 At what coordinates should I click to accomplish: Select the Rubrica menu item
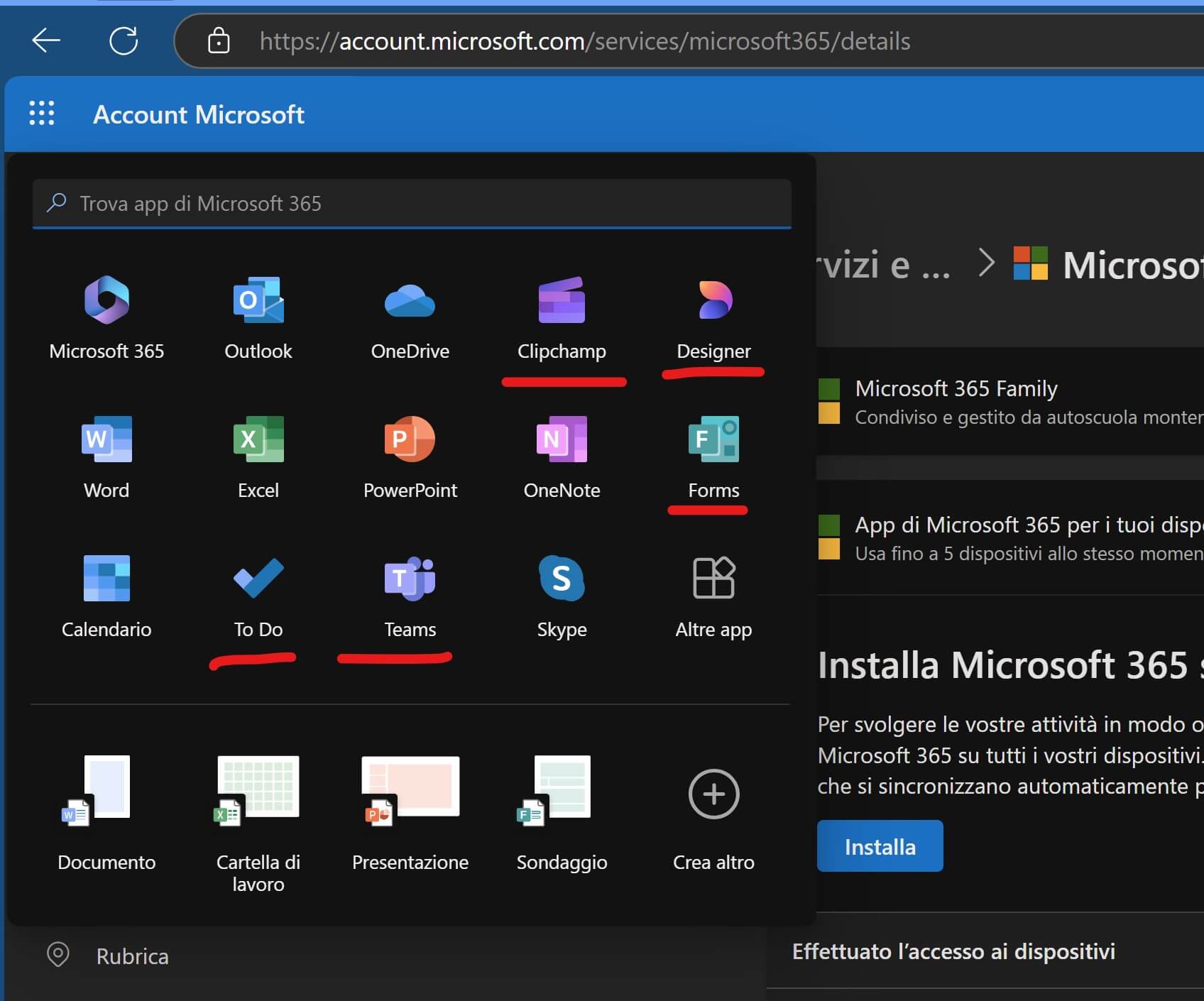pos(132,956)
